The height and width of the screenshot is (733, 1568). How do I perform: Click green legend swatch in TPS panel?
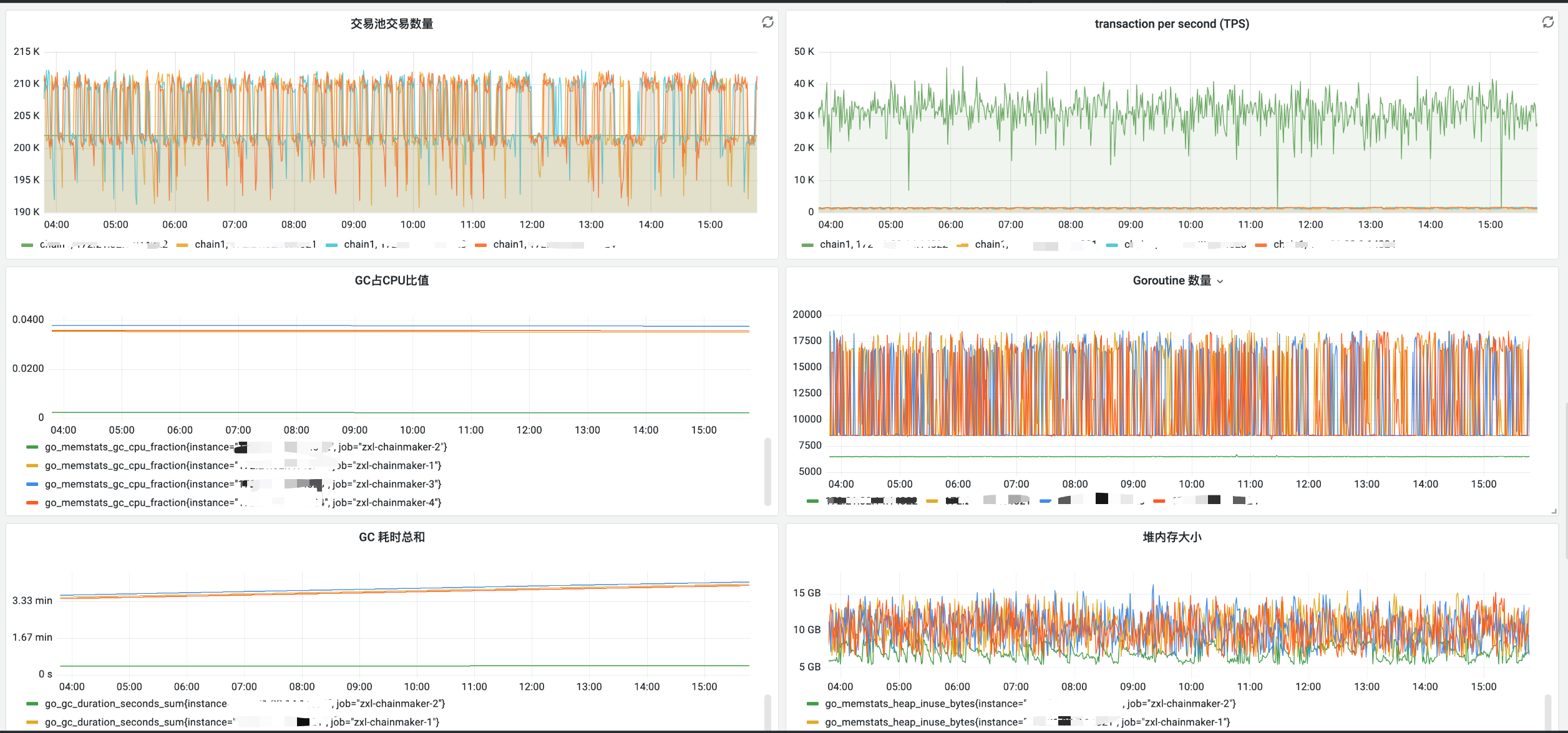click(x=807, y=245)
